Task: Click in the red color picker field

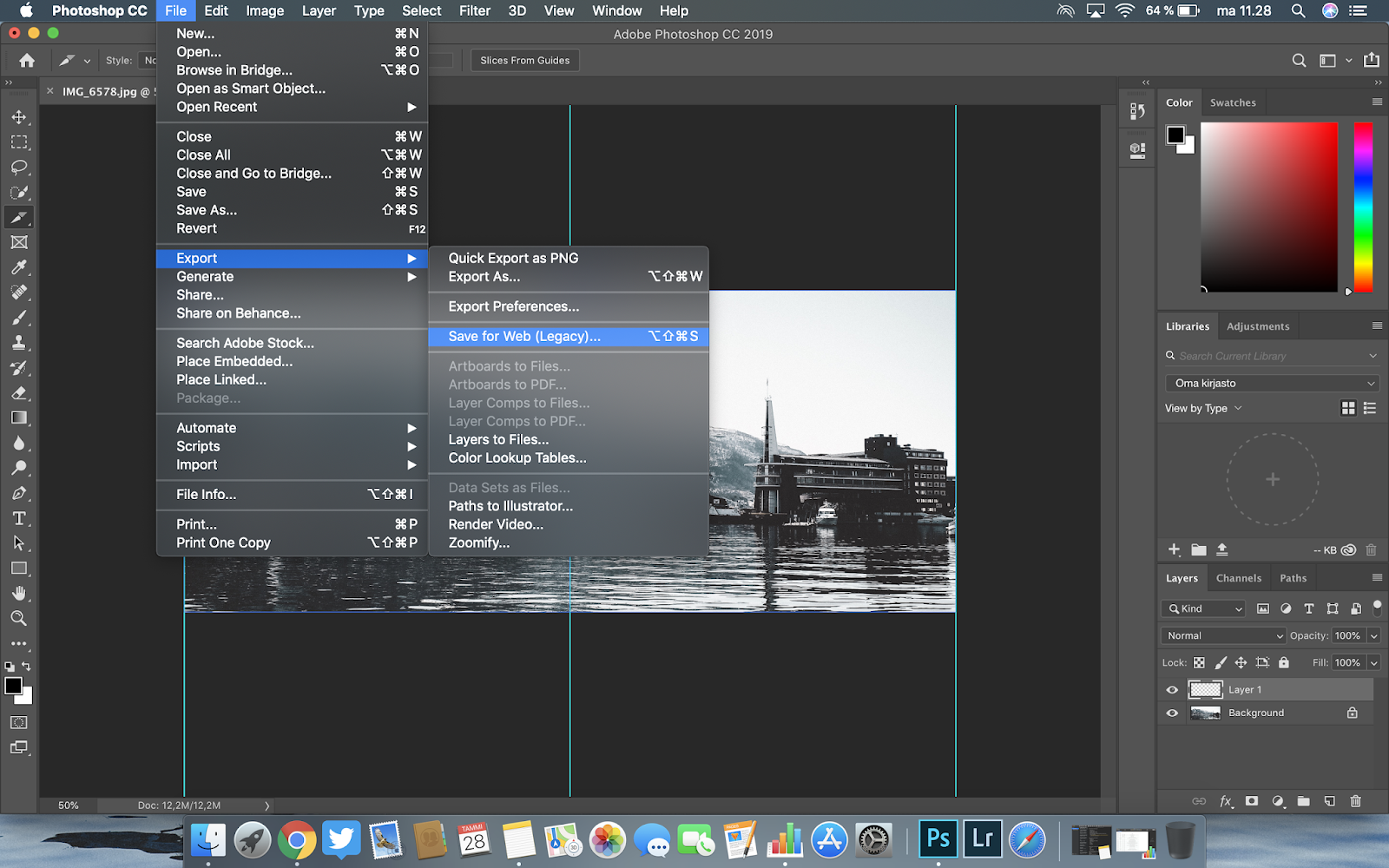Action: point(1269,207)
